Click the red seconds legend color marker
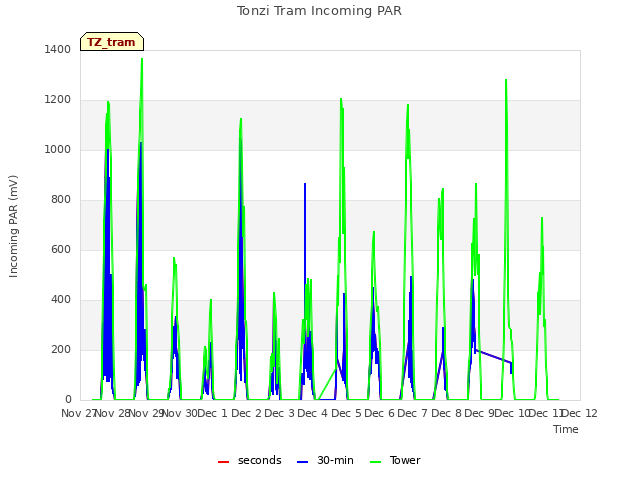Screen dimensions: 640x480 click(x=223, y=462)
